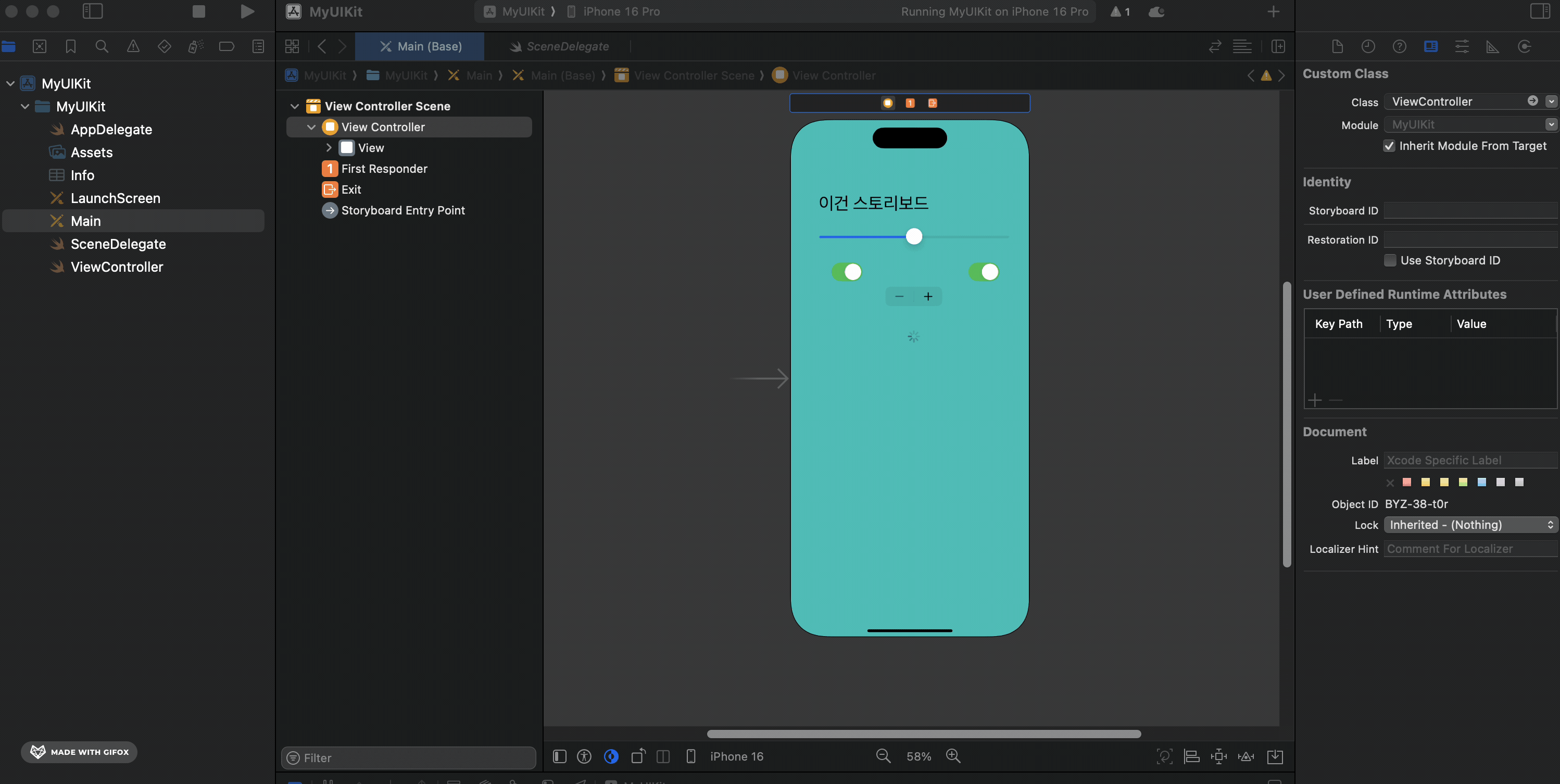The width and height of the screenshot is (1560, 784).
Task: Pick the red label color swatch
Action: click(x=1407, y=483)
